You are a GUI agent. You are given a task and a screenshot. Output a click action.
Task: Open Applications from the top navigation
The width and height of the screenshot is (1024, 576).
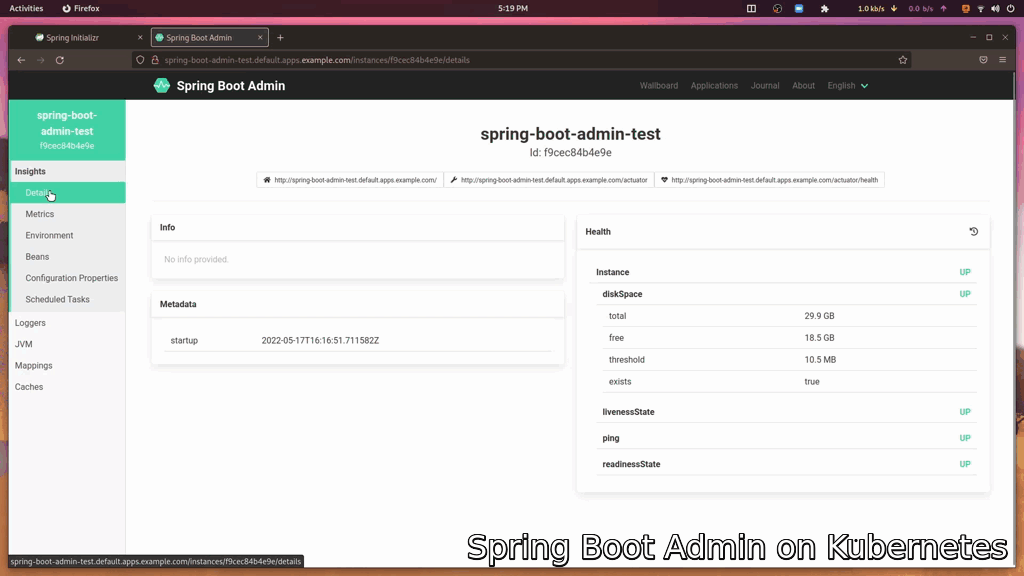click(714, 86)
